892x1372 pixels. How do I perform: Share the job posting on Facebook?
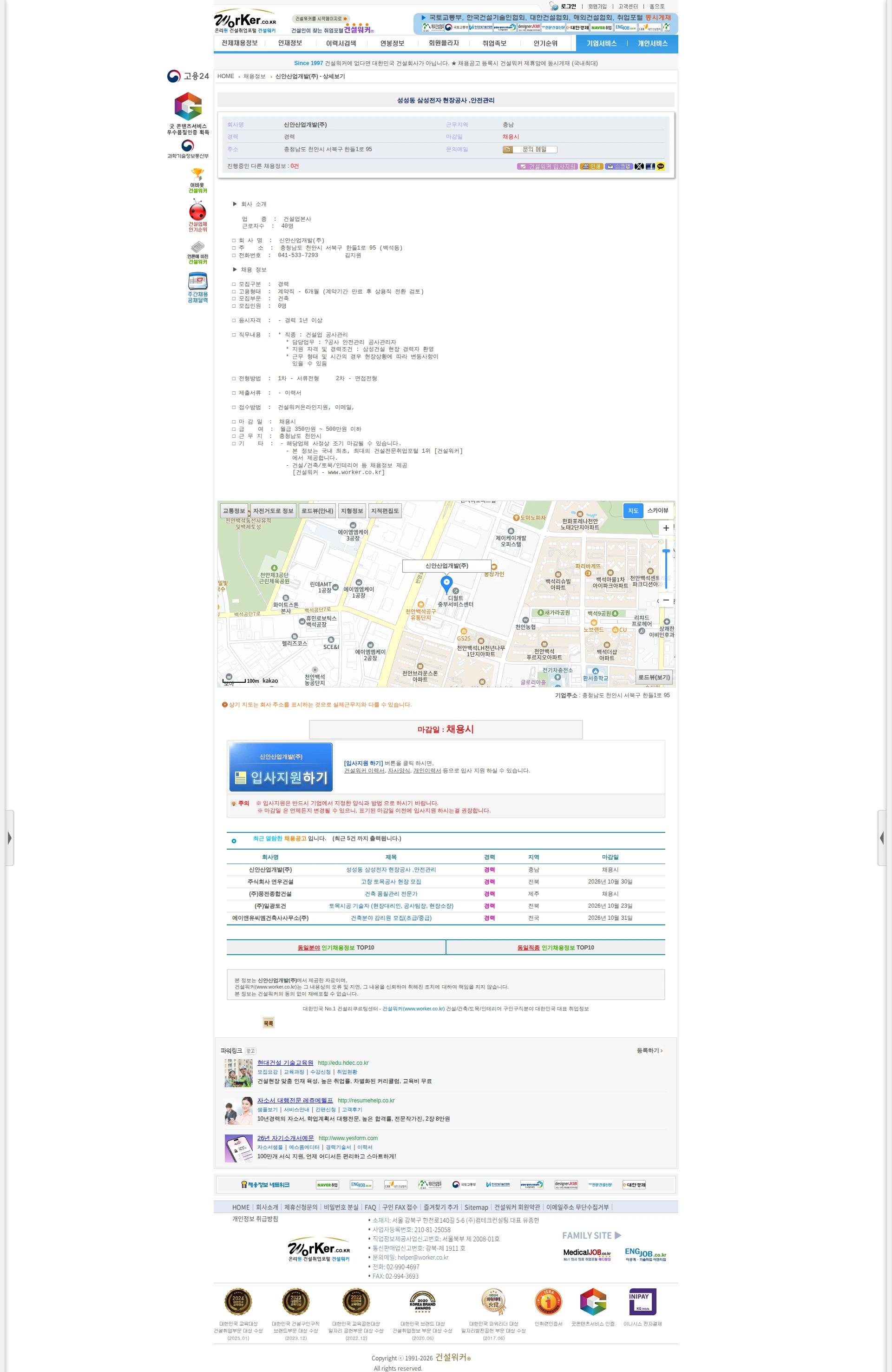click(x=650, y=166)
